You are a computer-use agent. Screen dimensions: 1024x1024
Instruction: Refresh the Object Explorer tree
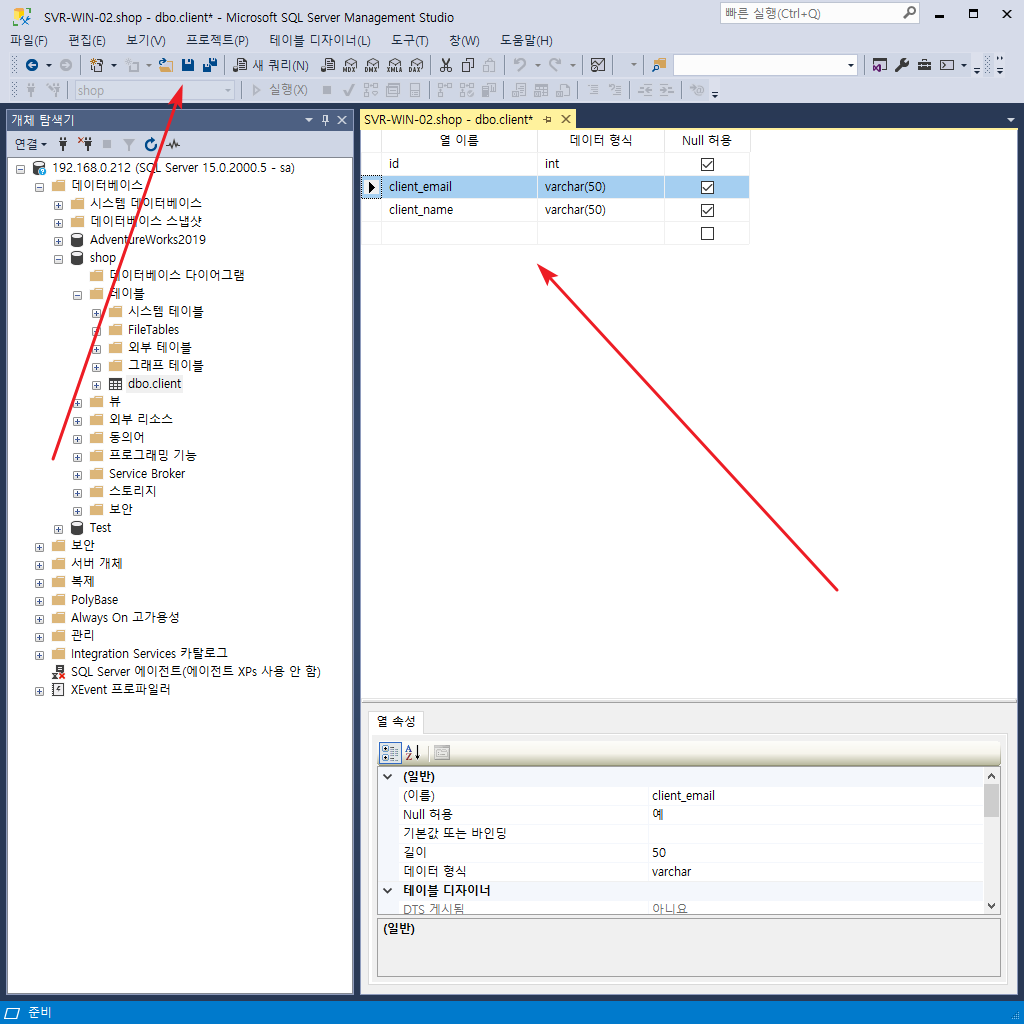pos(151,144)
